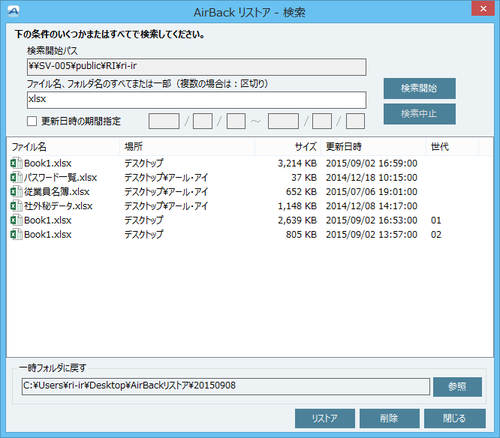The height and width of the screenshot is (438, 500).
Task: Click Excel icon of first Book1.xlsx row
Action: click(x=16, y=163)
